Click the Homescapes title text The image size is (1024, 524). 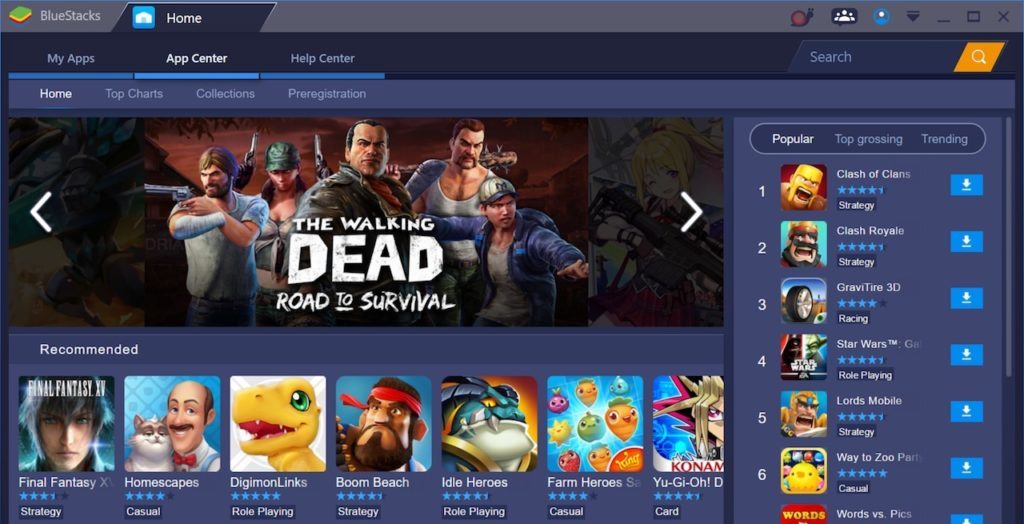(x=161, y=482)
